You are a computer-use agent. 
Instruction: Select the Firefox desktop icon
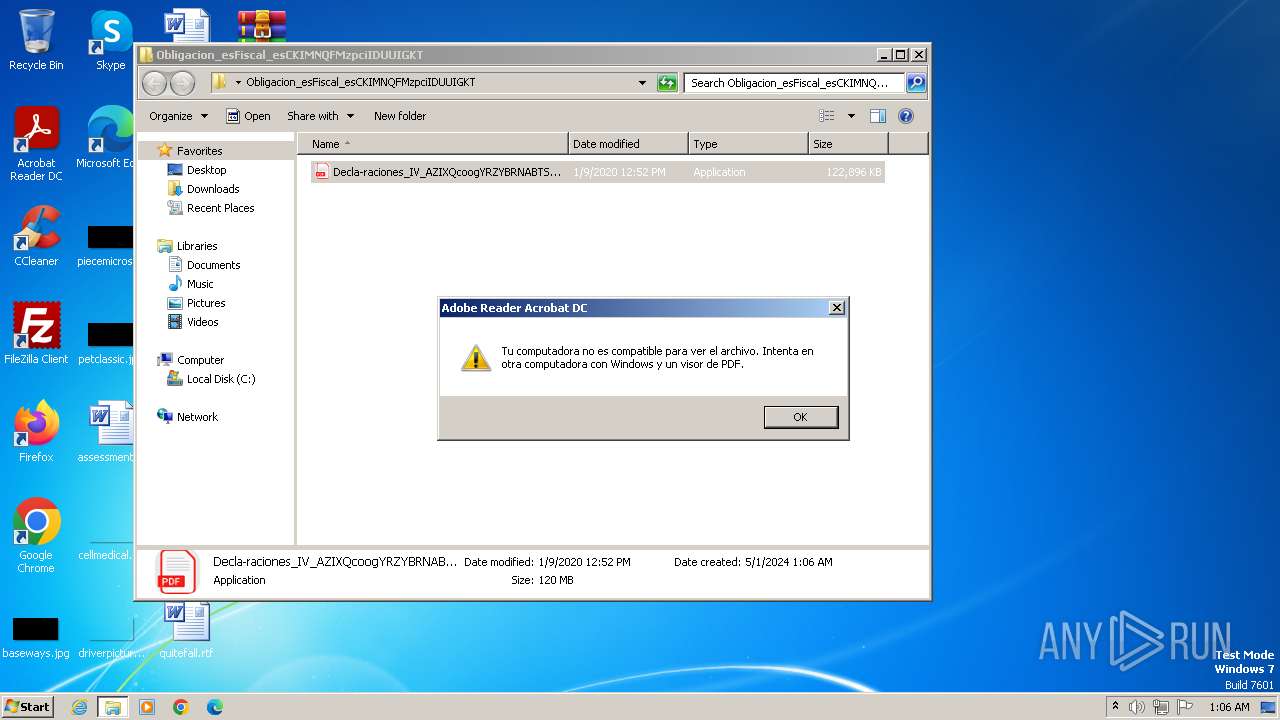click(x=36, y=431)
